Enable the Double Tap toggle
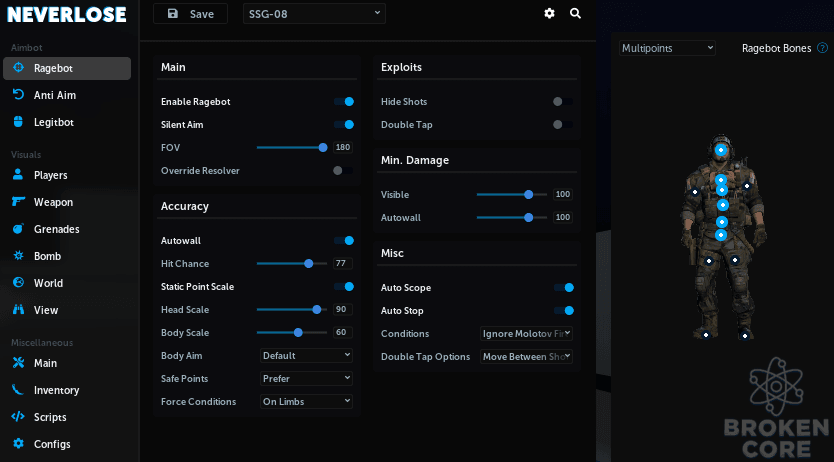This screenshot has height=462, width=834. point(563,124)
